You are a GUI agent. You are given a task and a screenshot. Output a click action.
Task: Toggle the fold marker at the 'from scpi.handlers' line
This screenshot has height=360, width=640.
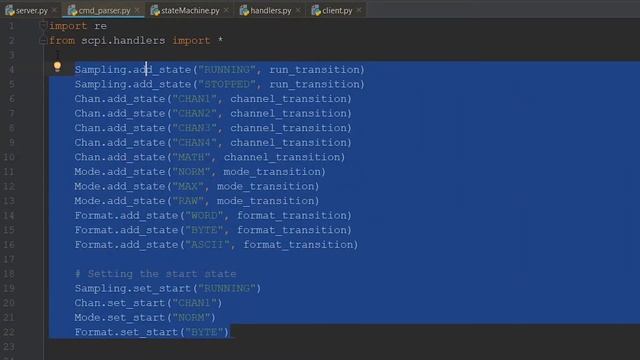[x=43, y=40]
